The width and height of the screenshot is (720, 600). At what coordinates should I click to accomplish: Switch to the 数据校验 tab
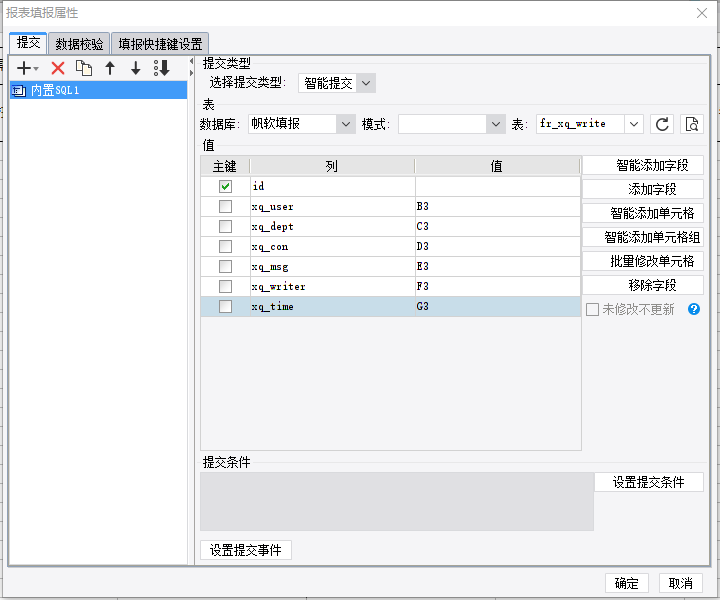(x=79, y=44)
